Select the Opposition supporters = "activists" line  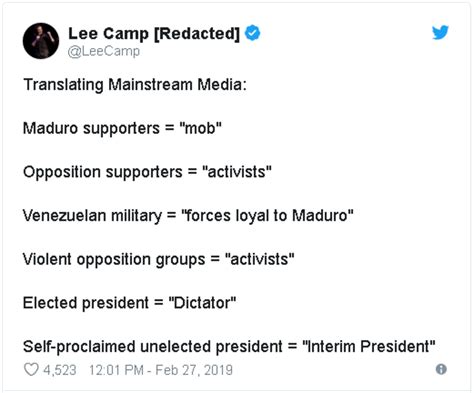click(147, 172)
